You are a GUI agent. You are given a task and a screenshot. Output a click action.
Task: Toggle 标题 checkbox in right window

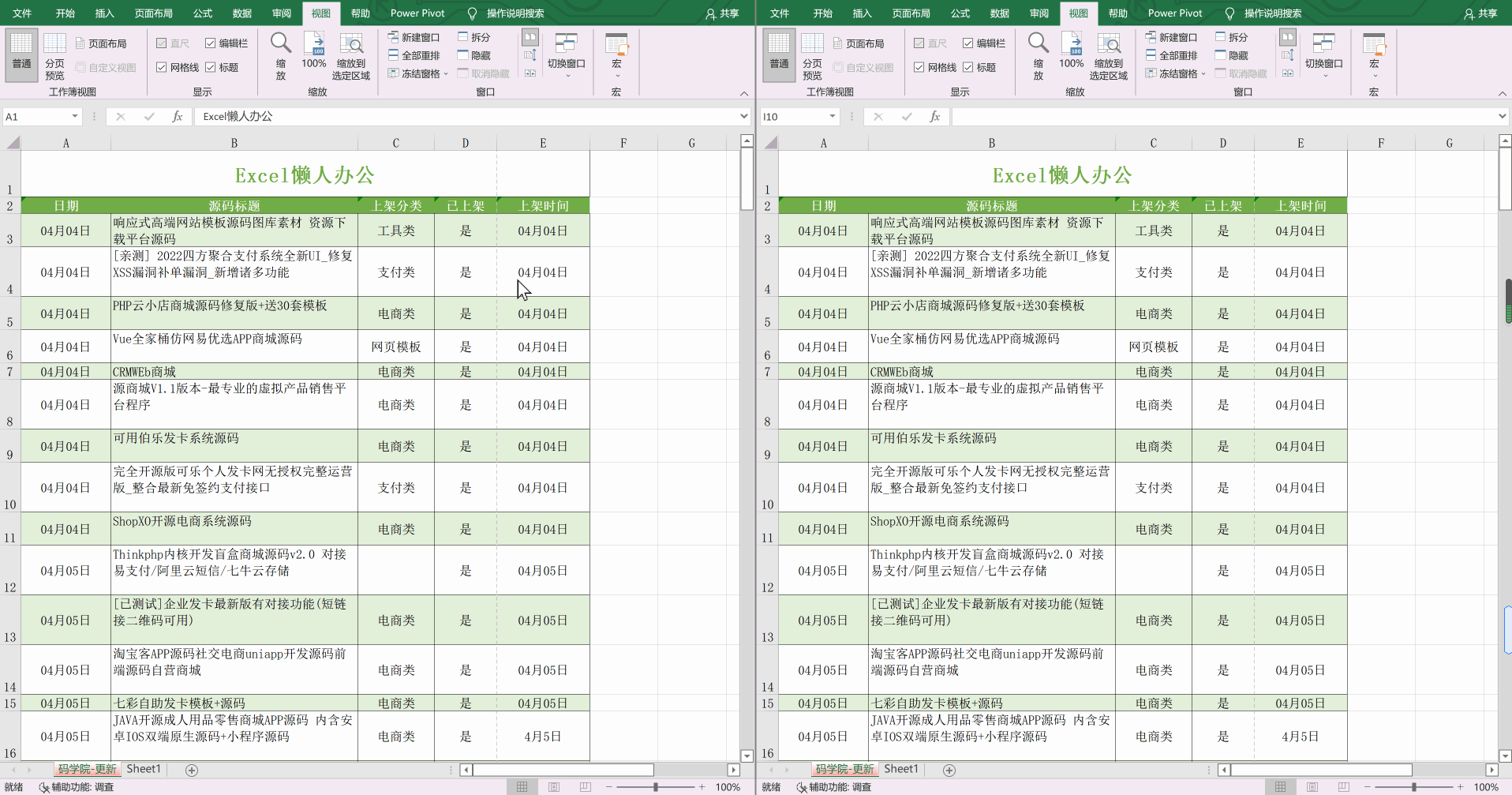(967, 67)
